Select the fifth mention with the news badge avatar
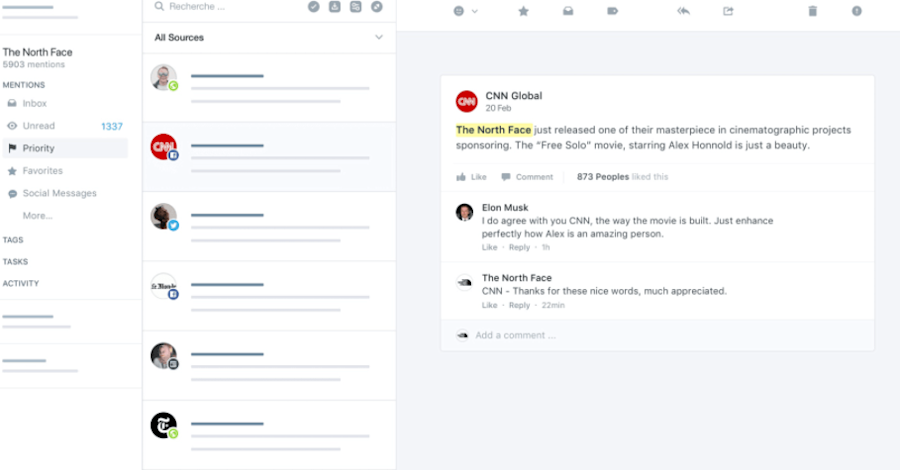The width and height of the screenshot is (900, 470). pos(269,365)
